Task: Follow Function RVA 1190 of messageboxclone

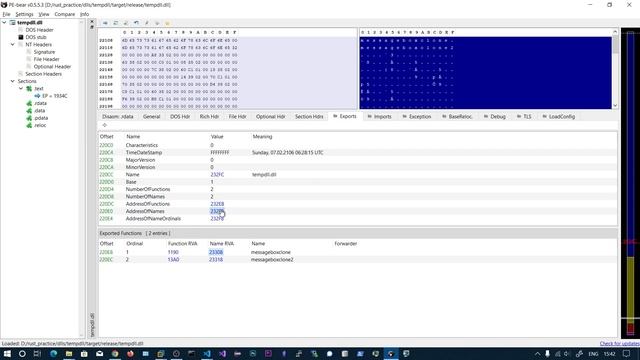Action: point(173,252)
